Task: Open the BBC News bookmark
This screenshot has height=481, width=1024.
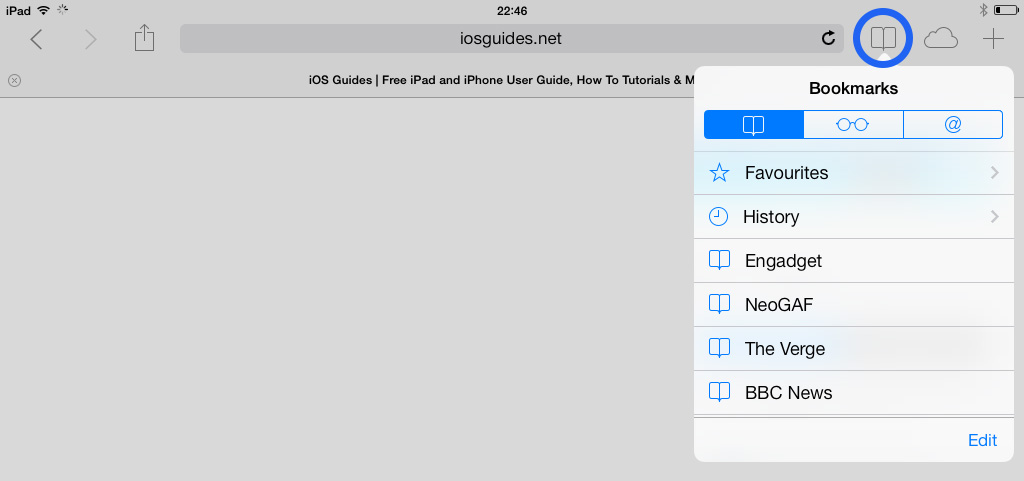Action: [x=854, y=392]
